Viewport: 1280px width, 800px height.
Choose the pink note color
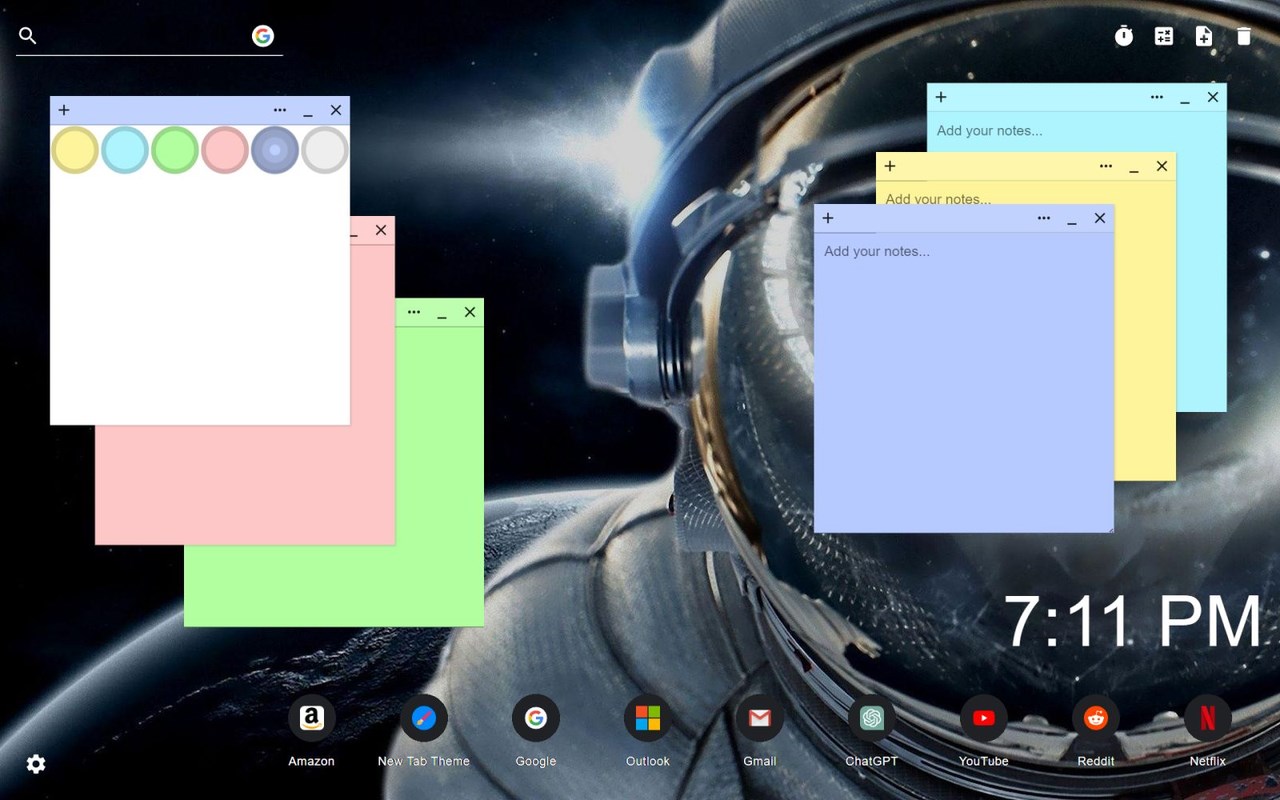[225, 150]
